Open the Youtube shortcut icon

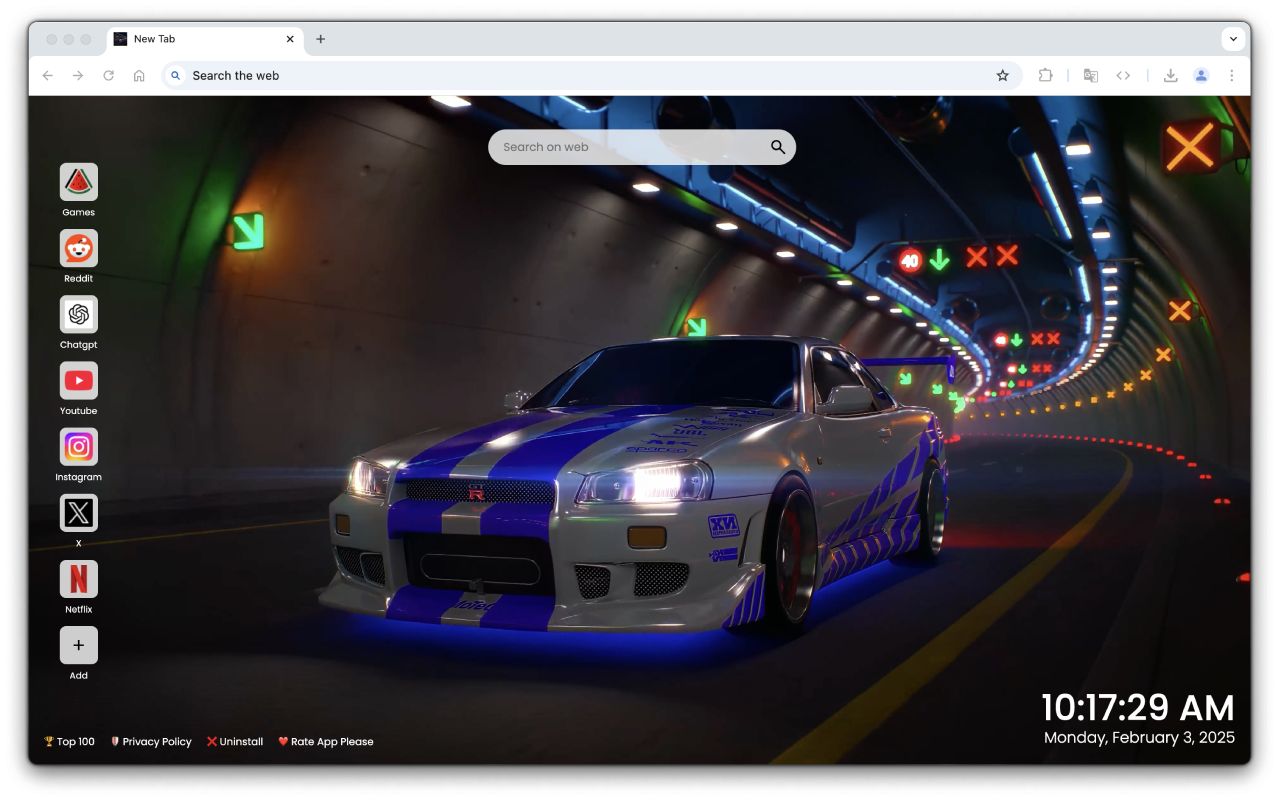(x=79, y=380)
